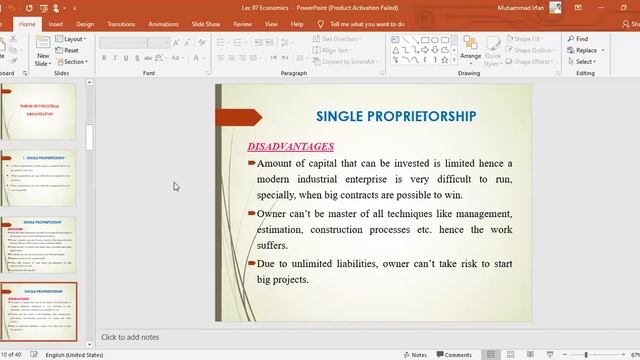
Task: Select the Down Arrow shape
Action: point(435,50)
